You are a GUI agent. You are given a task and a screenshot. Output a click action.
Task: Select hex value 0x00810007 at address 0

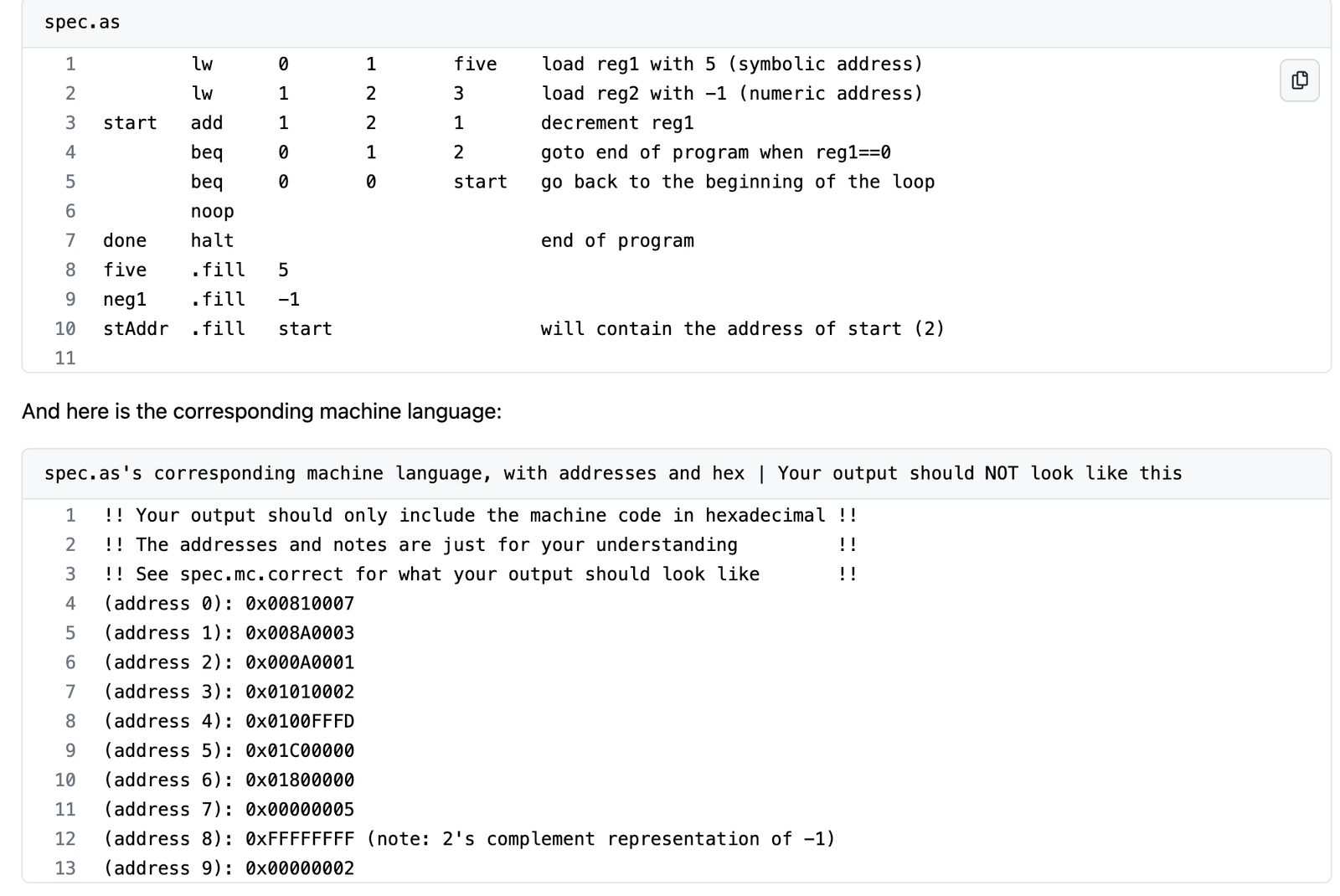click(x=300, y=604)
